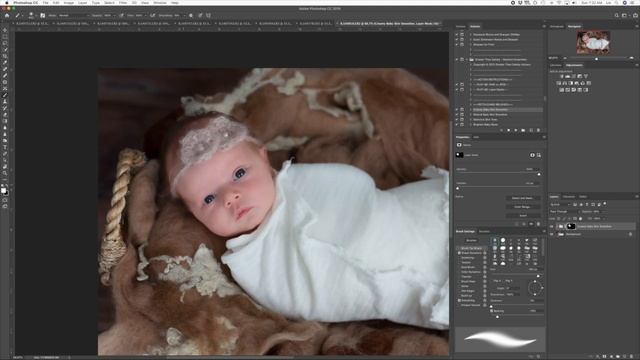Select the Horizontal Type tool
The image size is (640, 360).
[5, 147]
